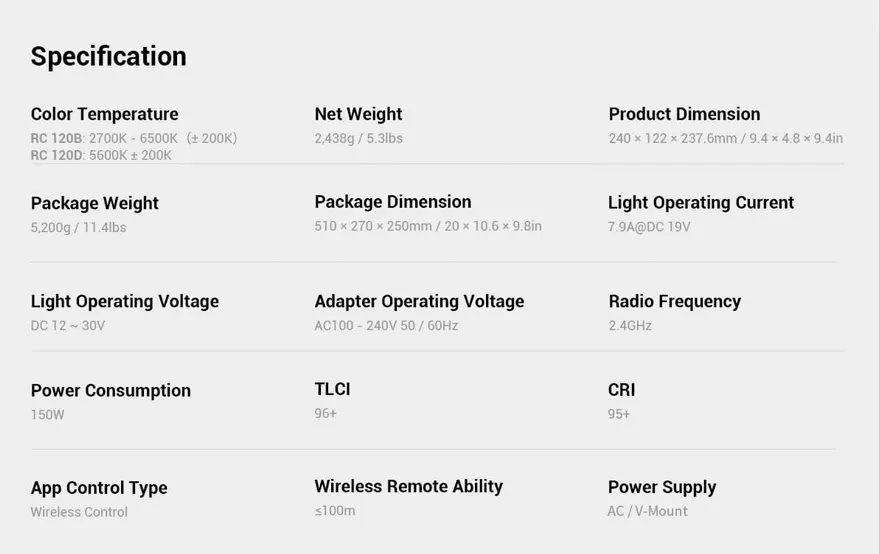Select the Radio Frequency label
This screenshot has height=554, width=880.
(x=675, y=301)
